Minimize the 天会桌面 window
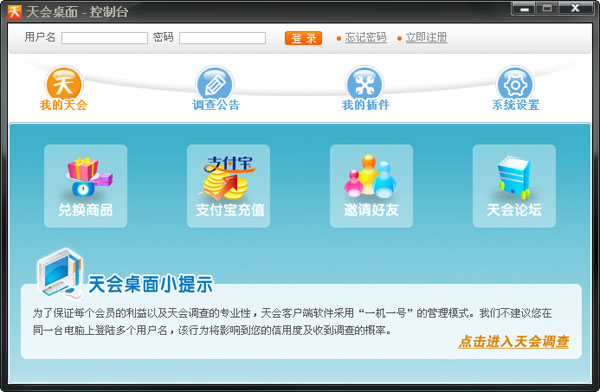 click(x=524, y=8)
